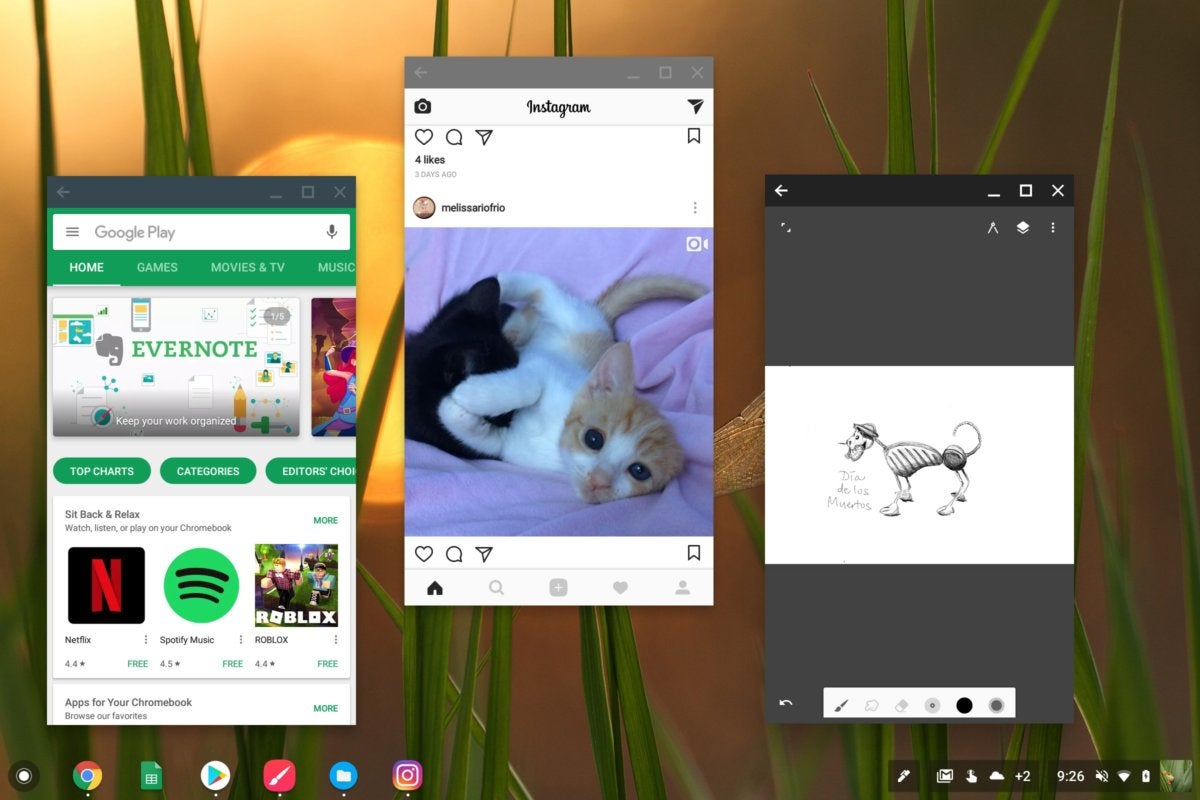Open the gray opacity swatch
Viewport: 1200px width, 800px height.
point(996,705)
